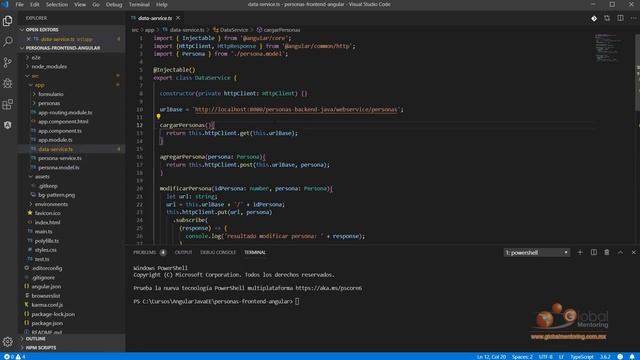Open persona.model.ts file
640x360 pixels.
click(59, 167)
